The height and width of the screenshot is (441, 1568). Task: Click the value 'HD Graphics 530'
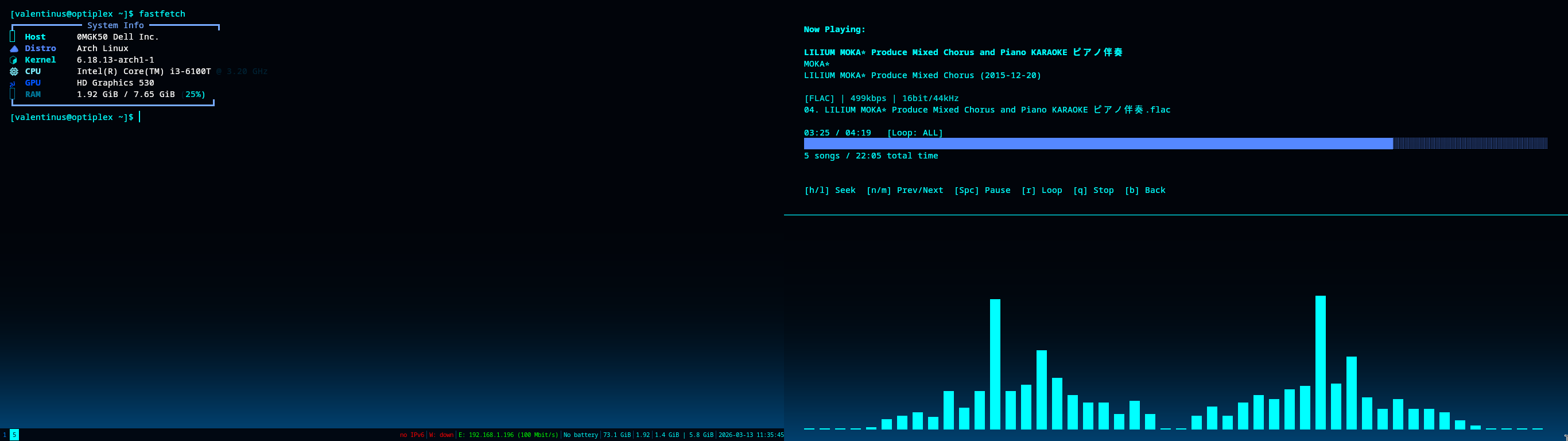point(116,83)
